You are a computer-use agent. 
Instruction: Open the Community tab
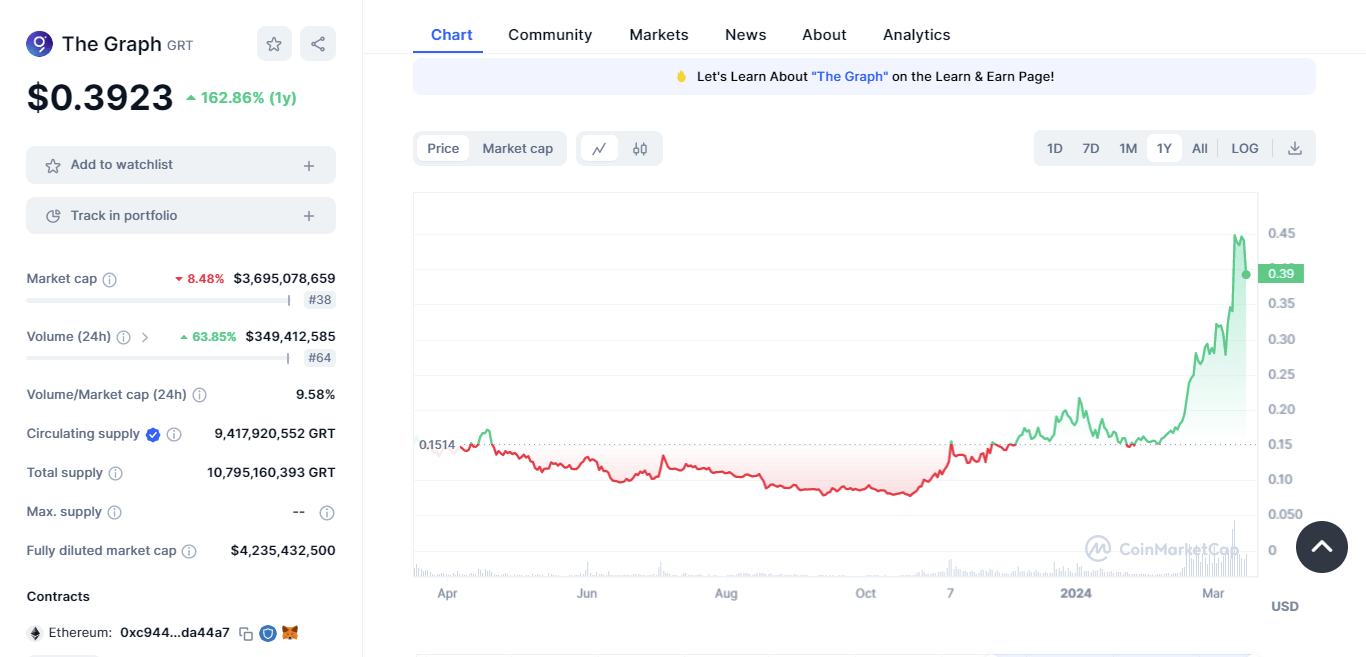550,35
